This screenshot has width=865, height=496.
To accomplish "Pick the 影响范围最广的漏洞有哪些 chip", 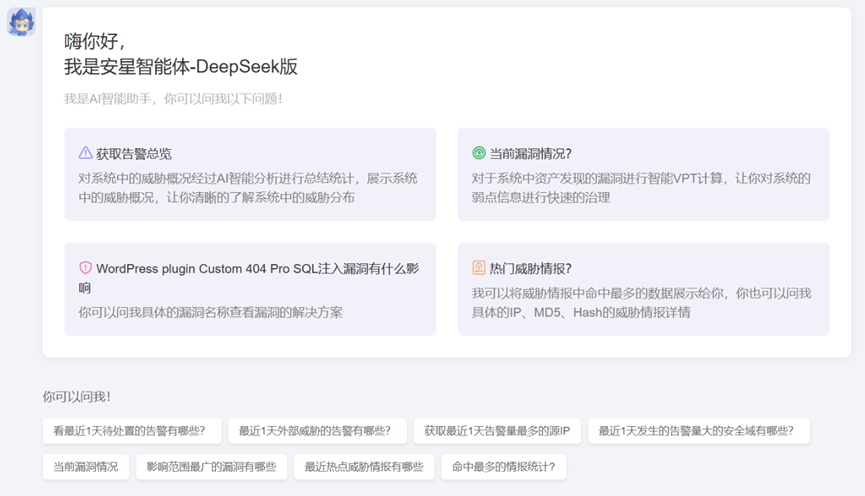I will [211, 467].
